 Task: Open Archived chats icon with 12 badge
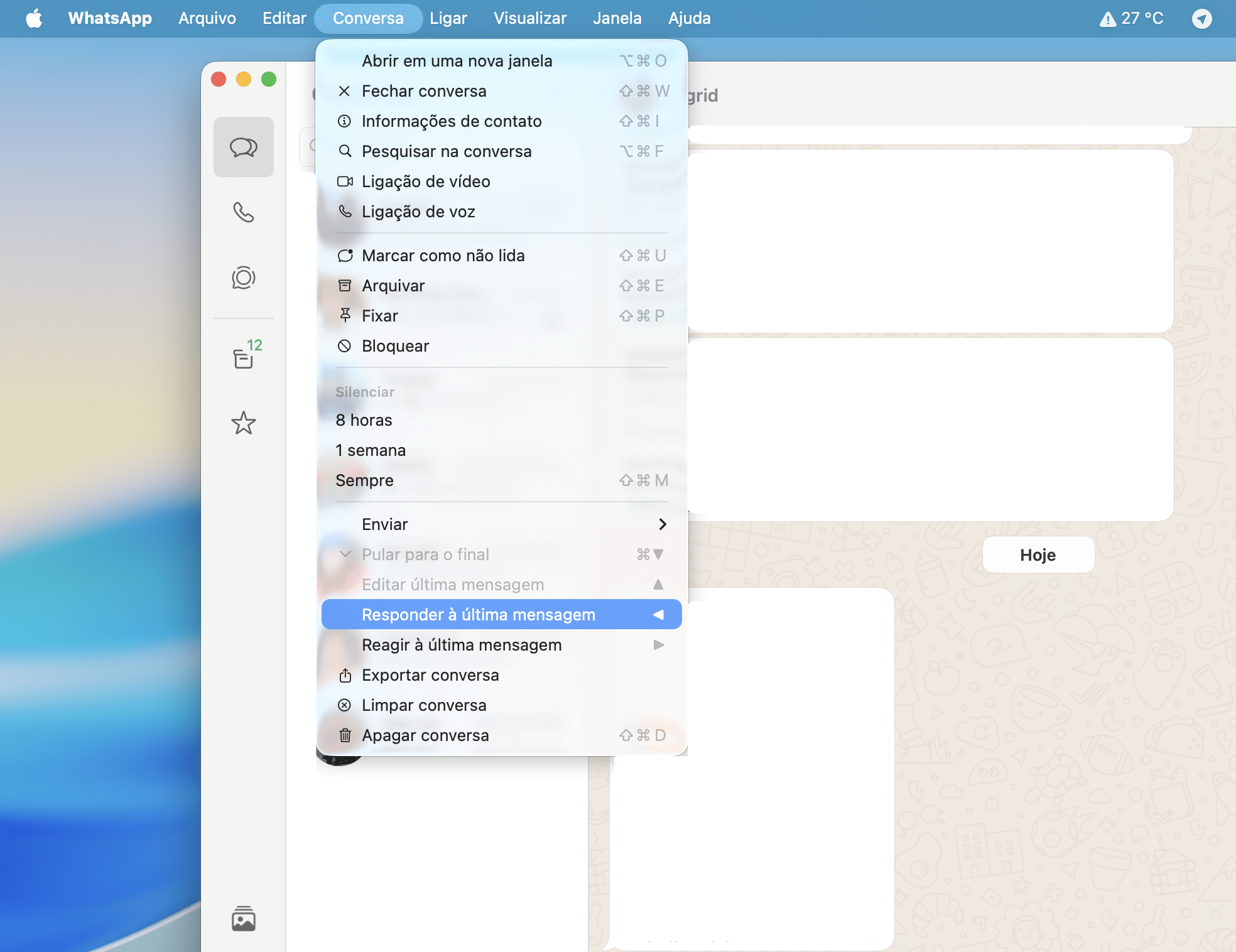pos(243,358)
